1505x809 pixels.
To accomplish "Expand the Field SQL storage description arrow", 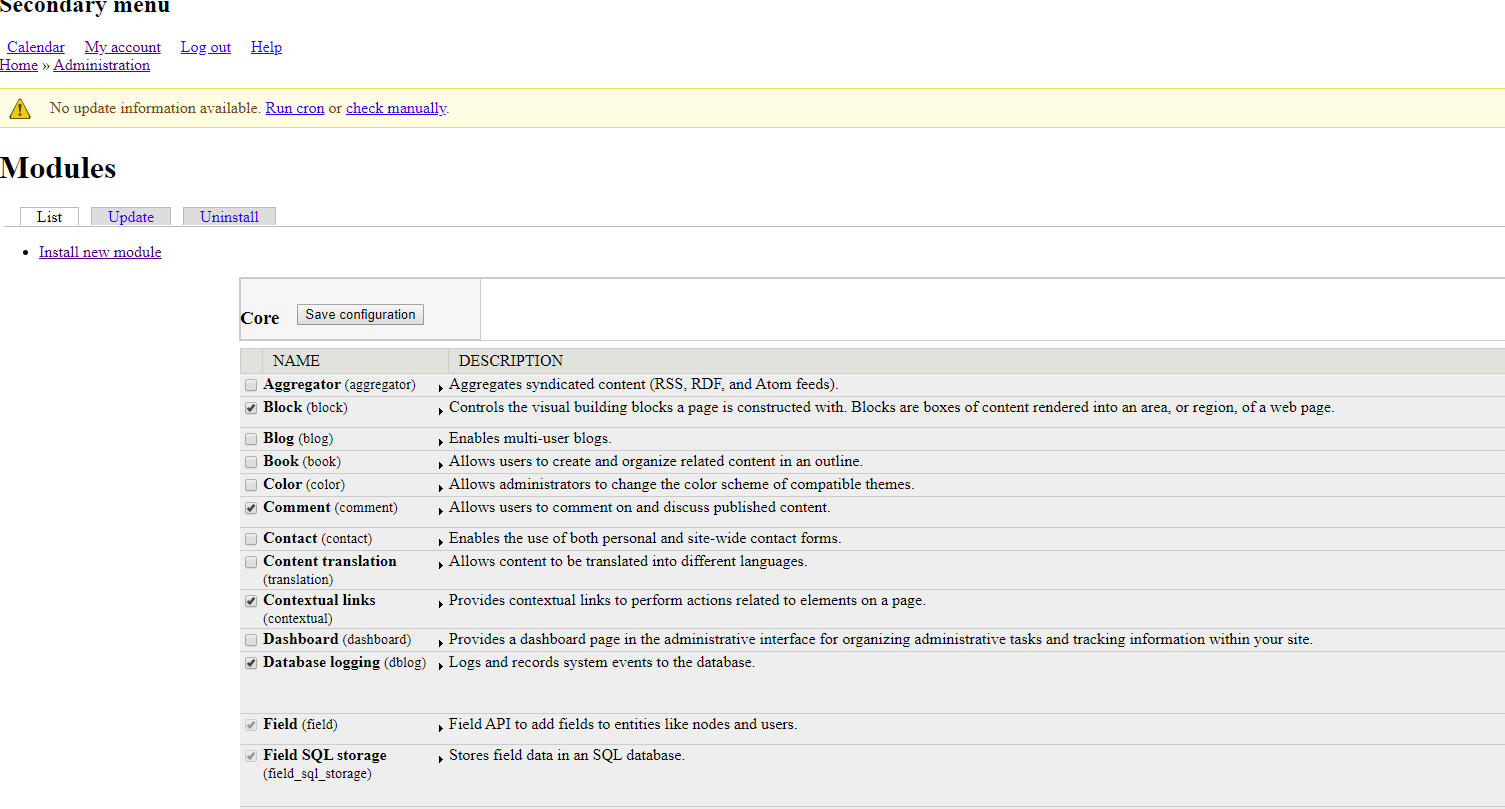I will pos(441,759).
